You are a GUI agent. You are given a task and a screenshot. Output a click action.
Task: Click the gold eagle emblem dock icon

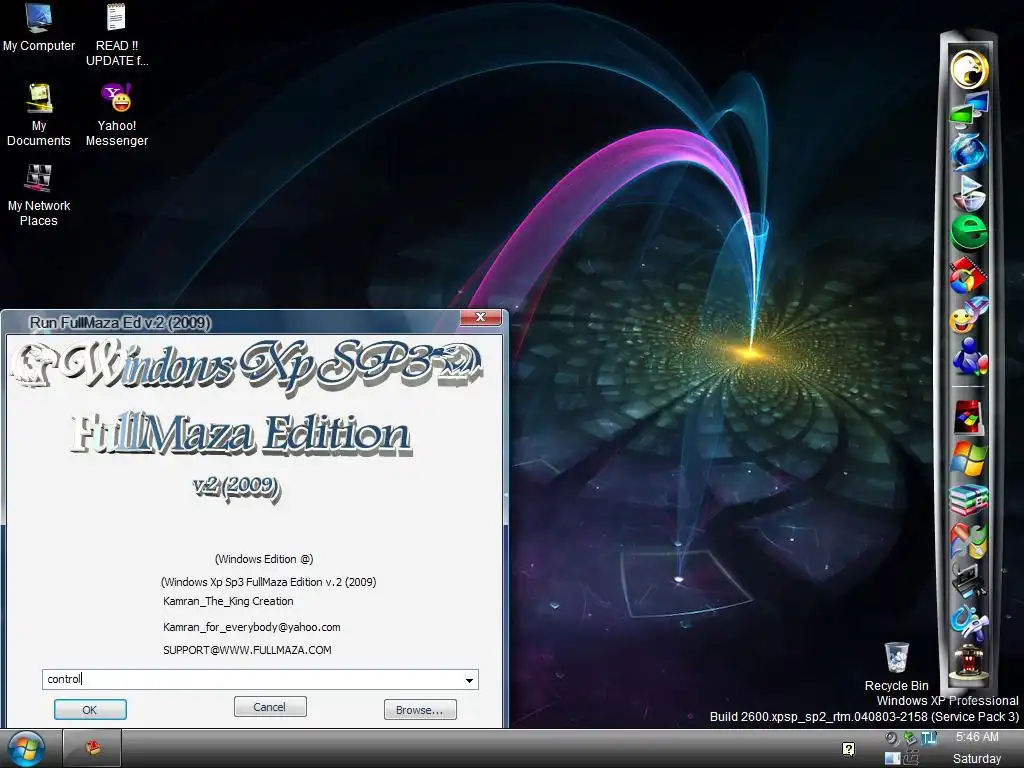(x=969, y=69)
